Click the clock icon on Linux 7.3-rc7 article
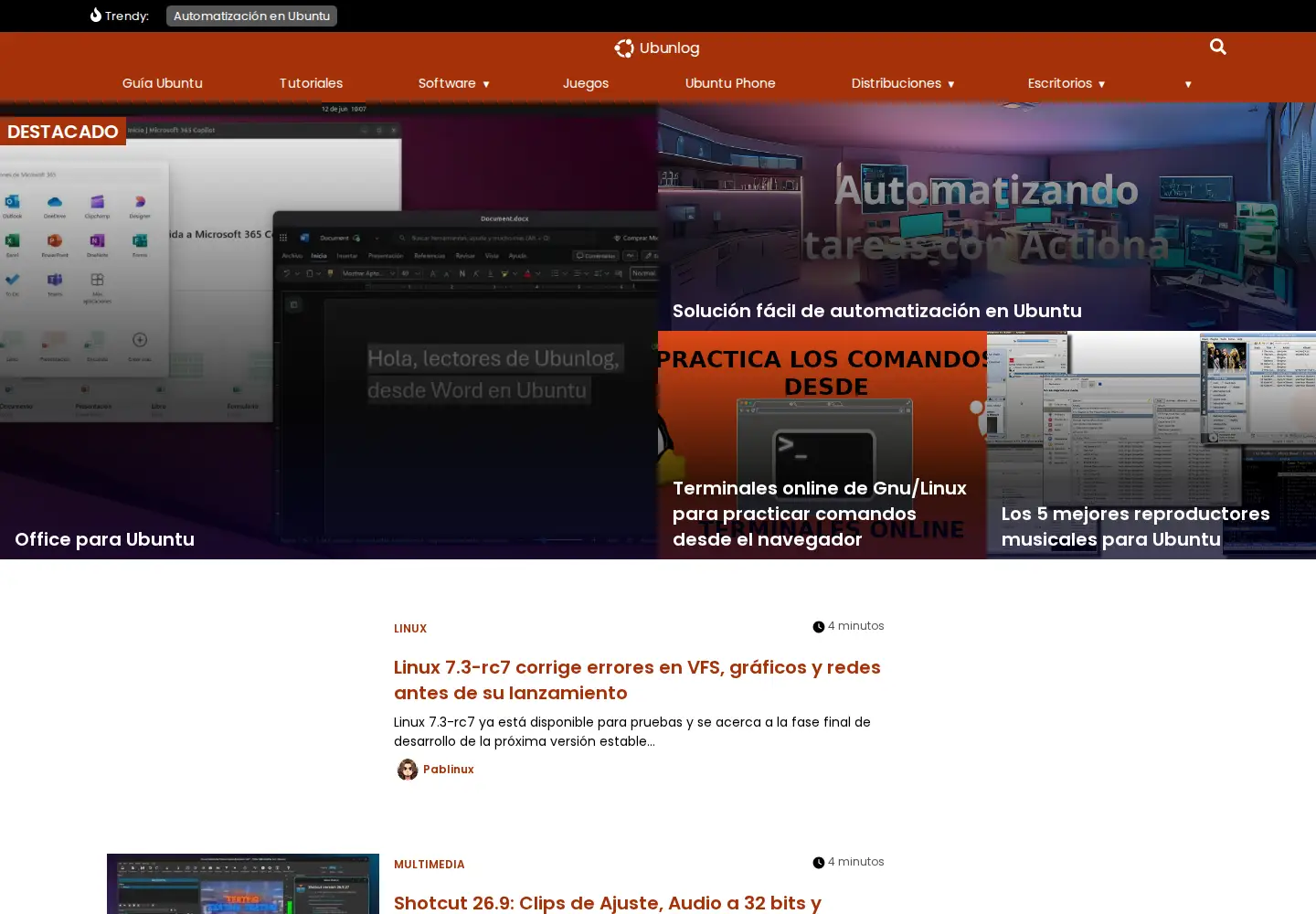The width and height of the screenshot is (1316, 914). (x=819, y=627)
